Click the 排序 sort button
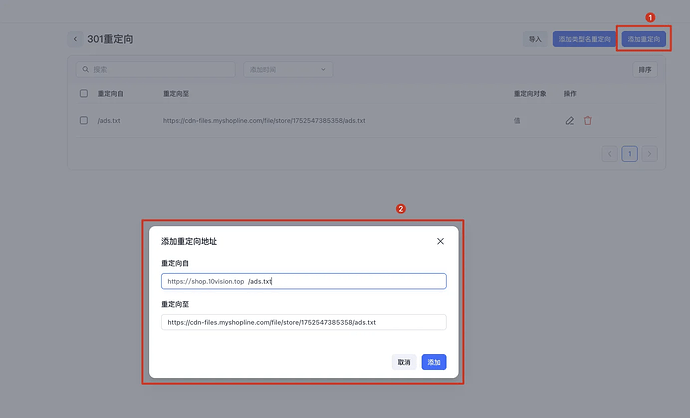The height and width of the screenshot is (418, 690). (x=646, y=70)
